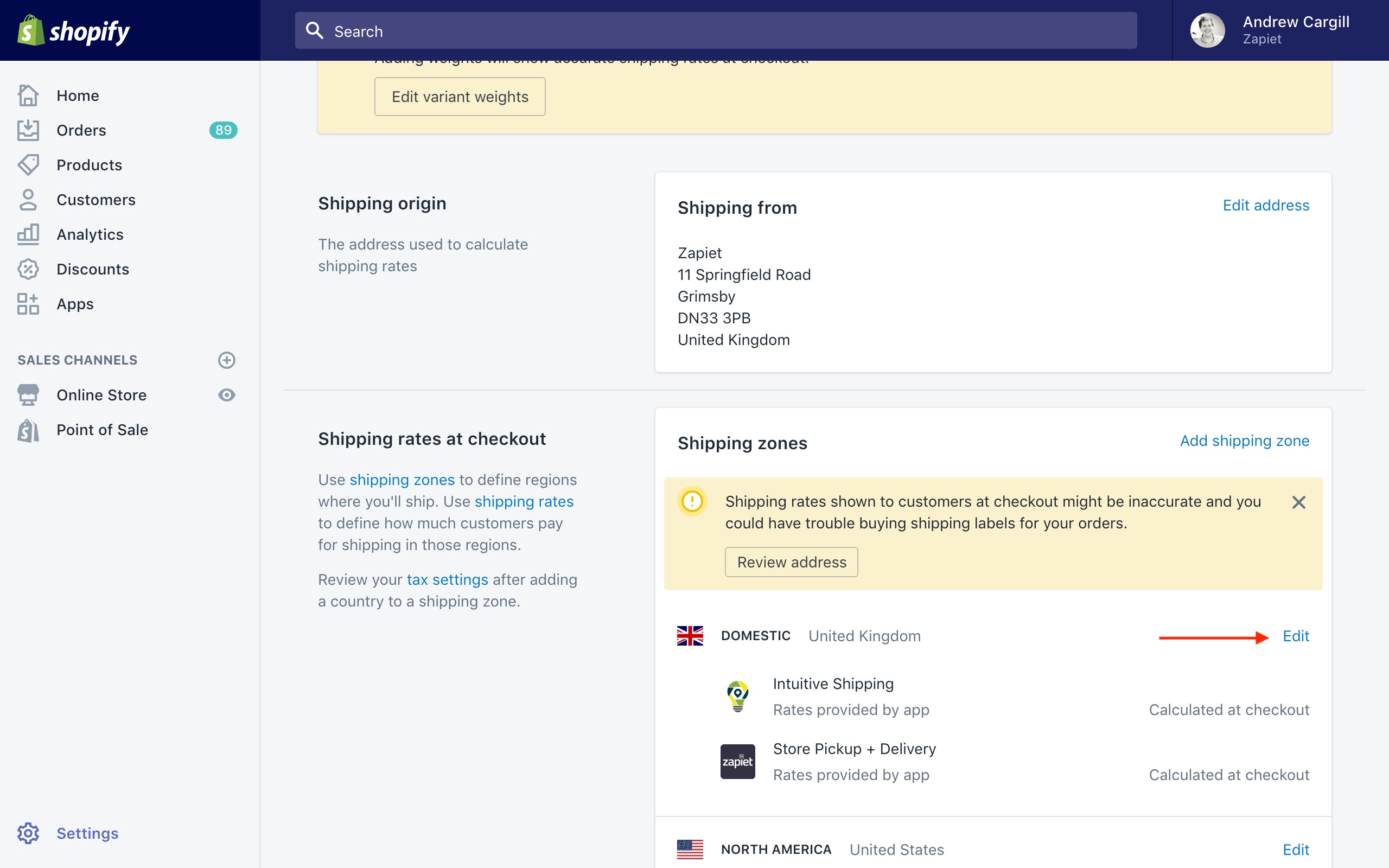Click Edit address link
Viewport: 1389px width, 868px height.
[1266, 205]
